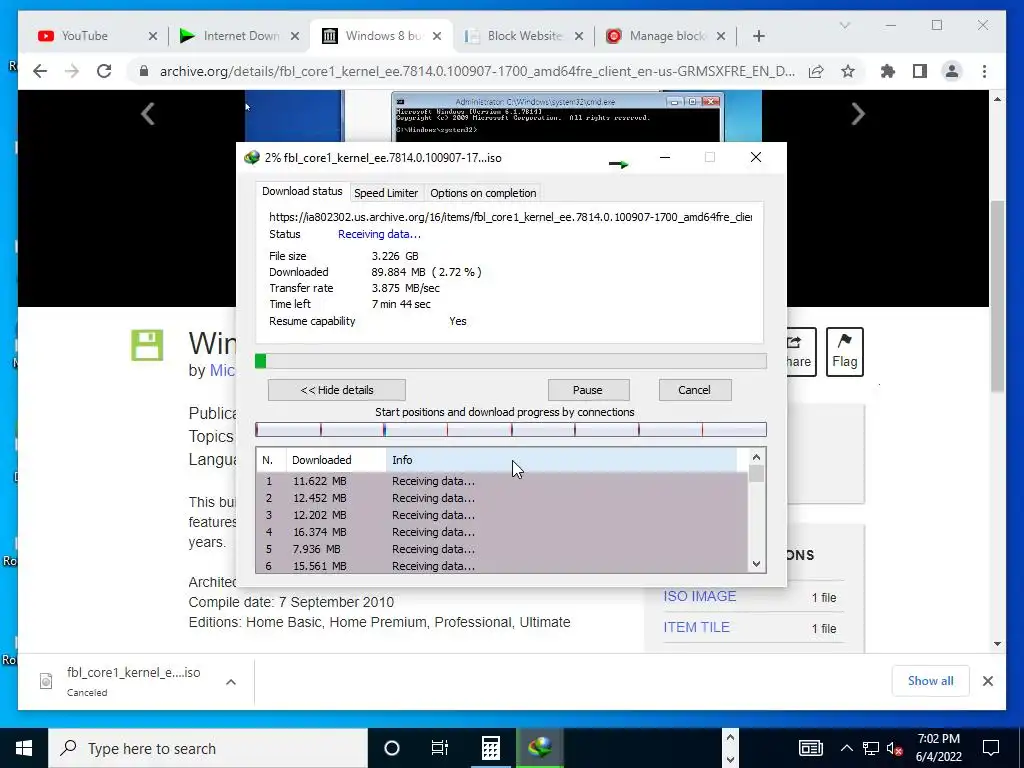This screenshot has height=768, width=1024.
Task: Click Show all downloads button
Action: coord(930,680)
